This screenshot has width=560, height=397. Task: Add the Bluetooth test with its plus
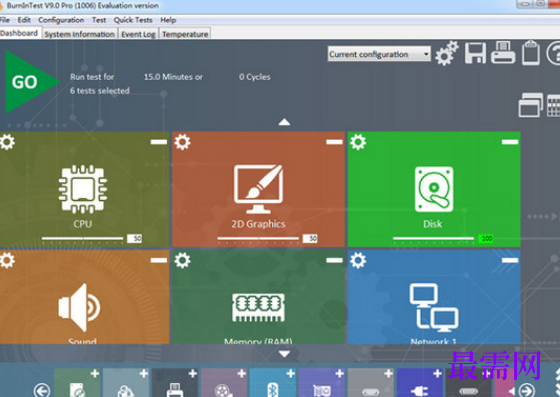coord(291,374)
